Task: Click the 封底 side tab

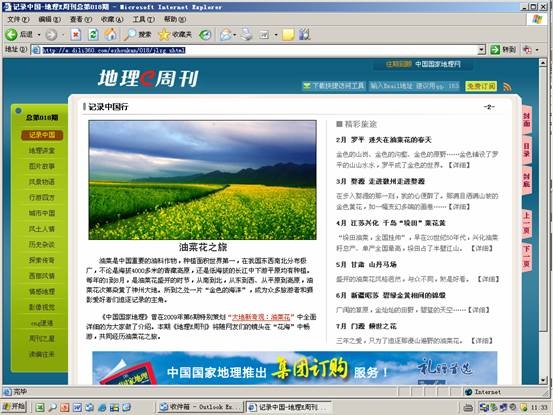Action: click(x=527, y=180)
